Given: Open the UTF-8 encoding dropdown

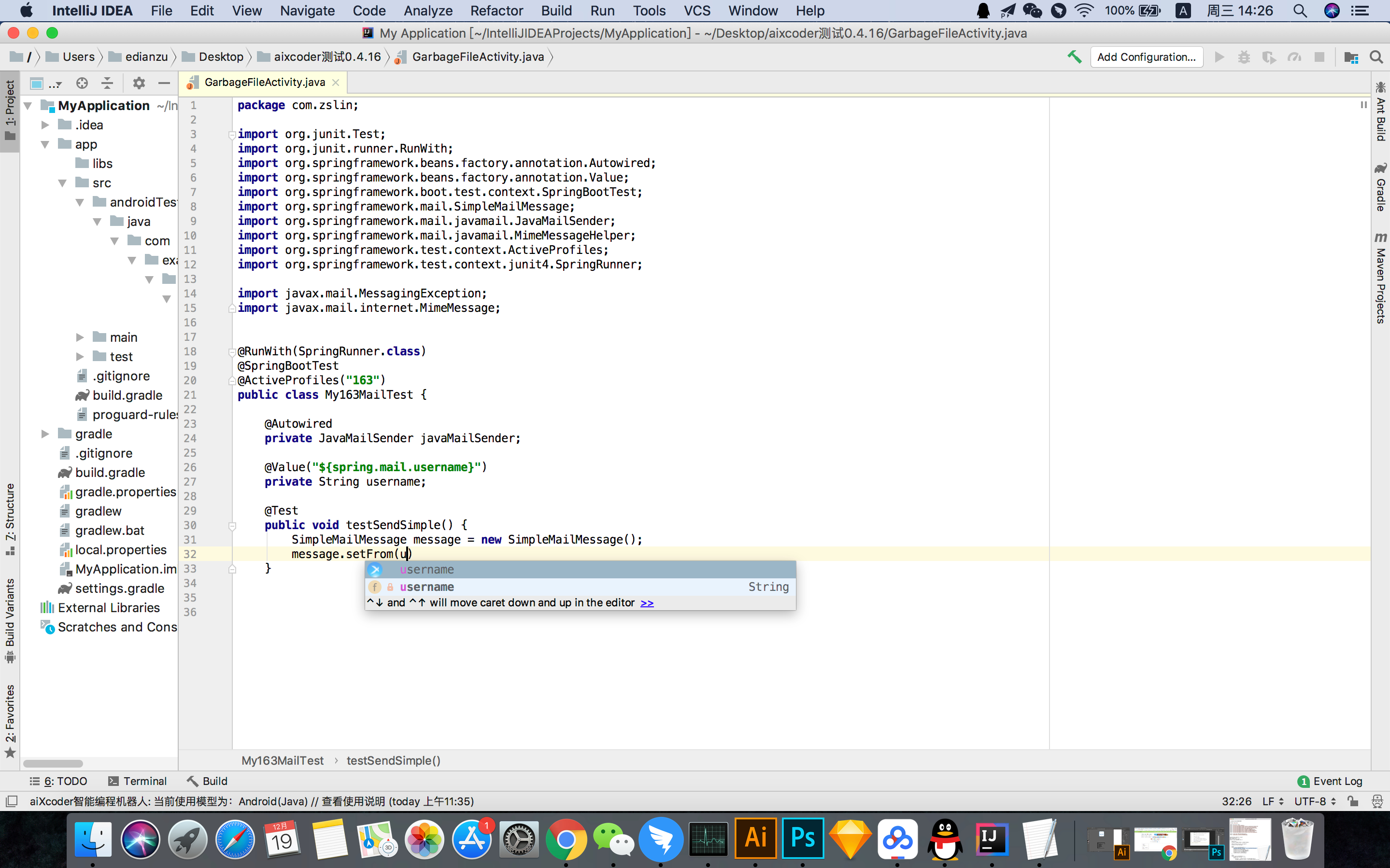Looking at the screenshot, I should (1315, 801).
